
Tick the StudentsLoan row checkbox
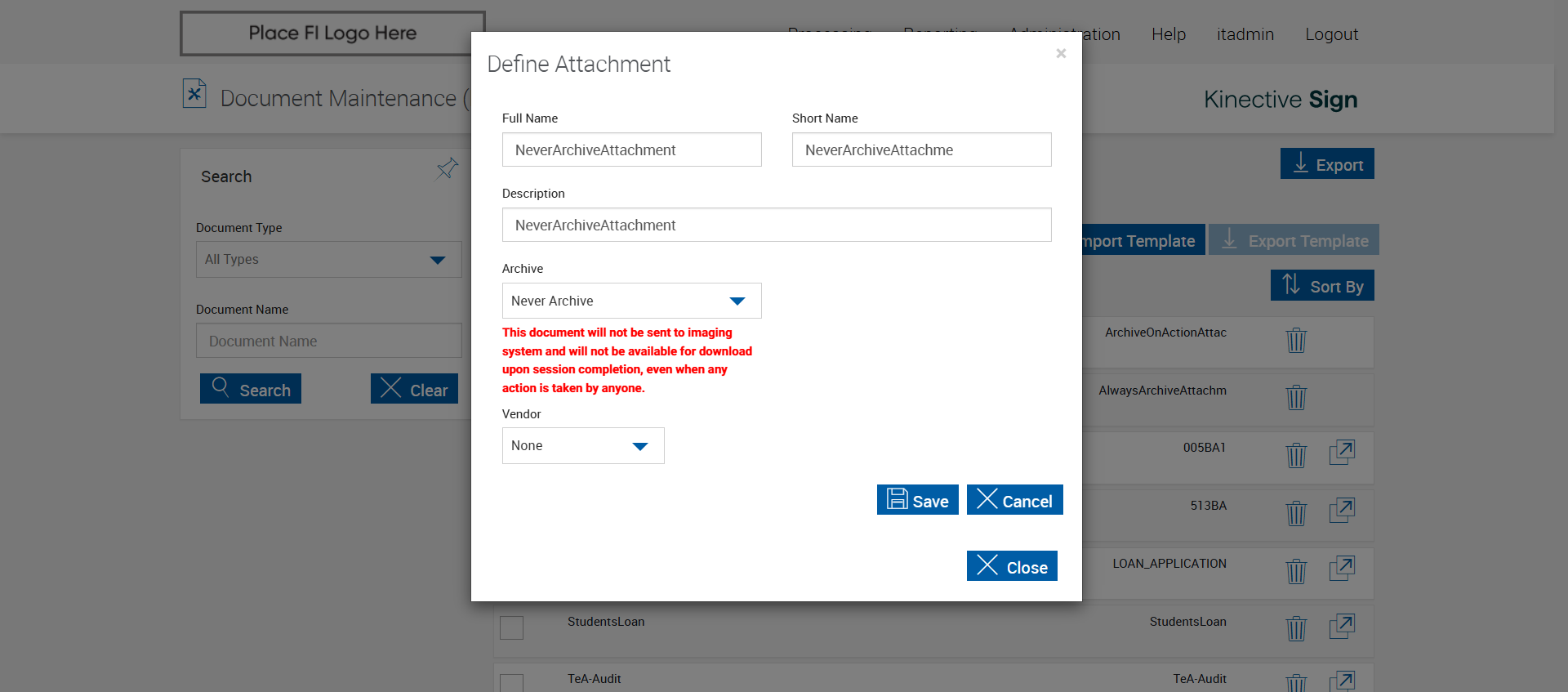(x=511, y=627)
